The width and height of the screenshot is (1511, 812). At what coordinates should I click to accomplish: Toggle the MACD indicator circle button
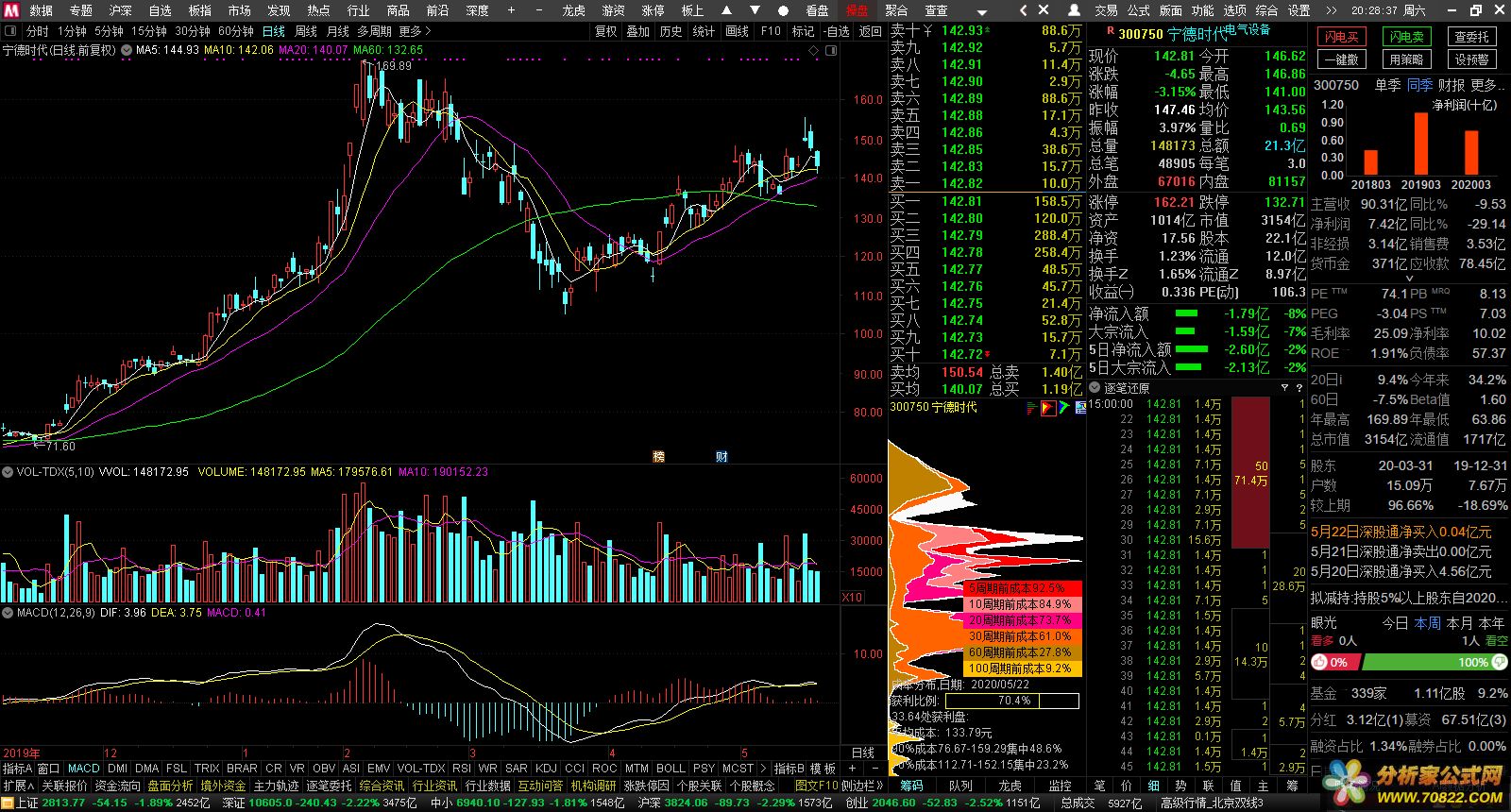[8, 613]
